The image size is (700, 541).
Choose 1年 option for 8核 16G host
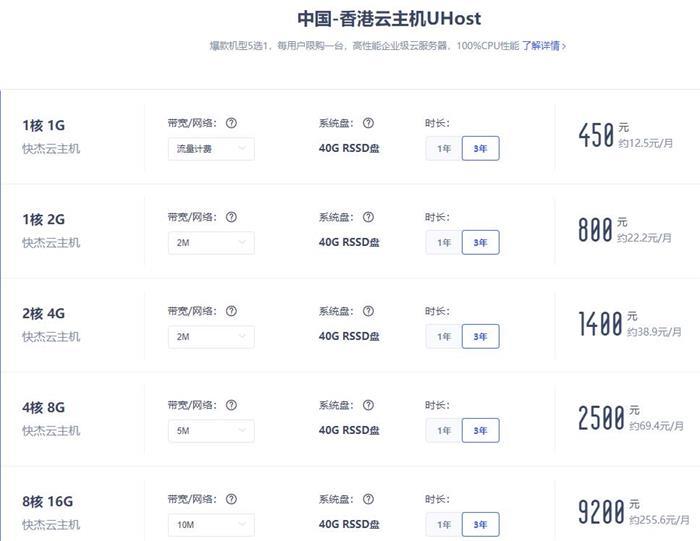point(444,525)
